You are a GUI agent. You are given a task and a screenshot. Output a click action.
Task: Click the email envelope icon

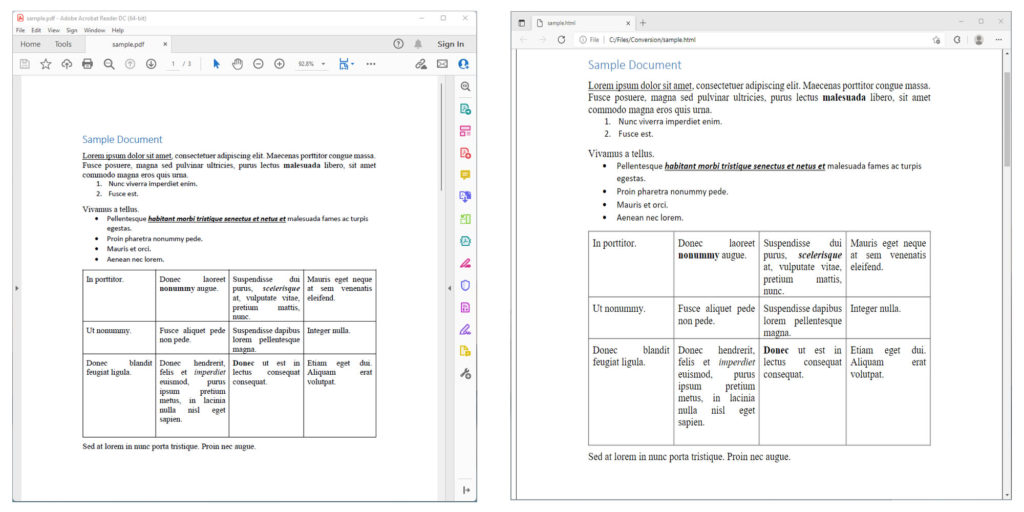442,64
